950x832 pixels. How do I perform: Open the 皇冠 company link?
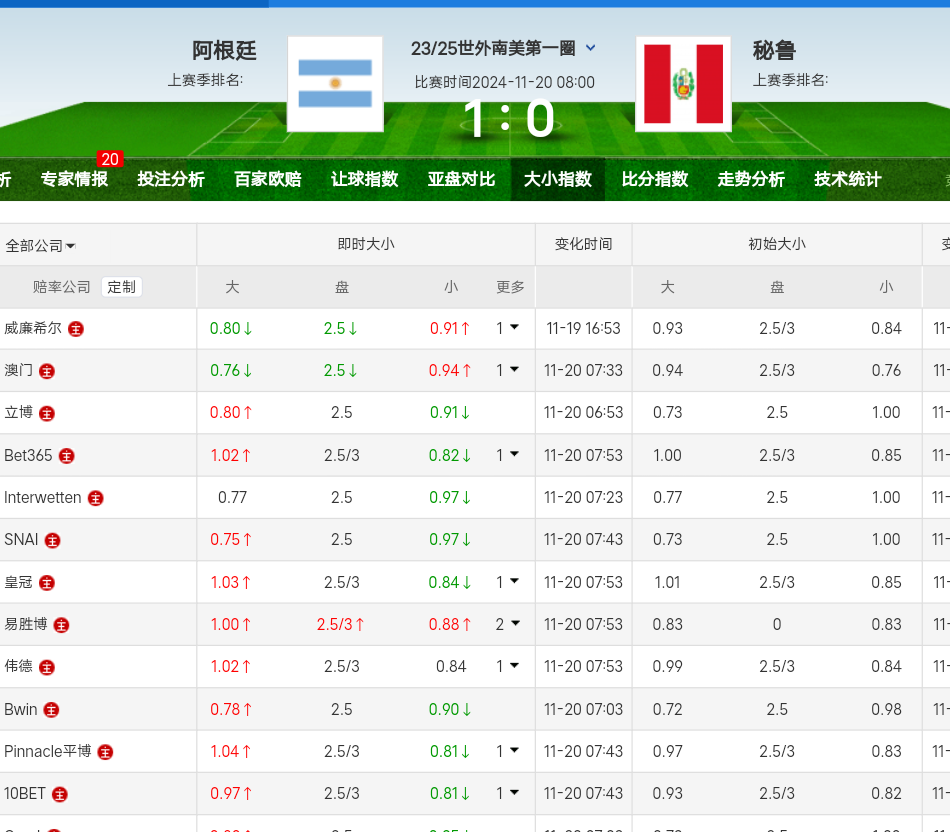[18, 582]
